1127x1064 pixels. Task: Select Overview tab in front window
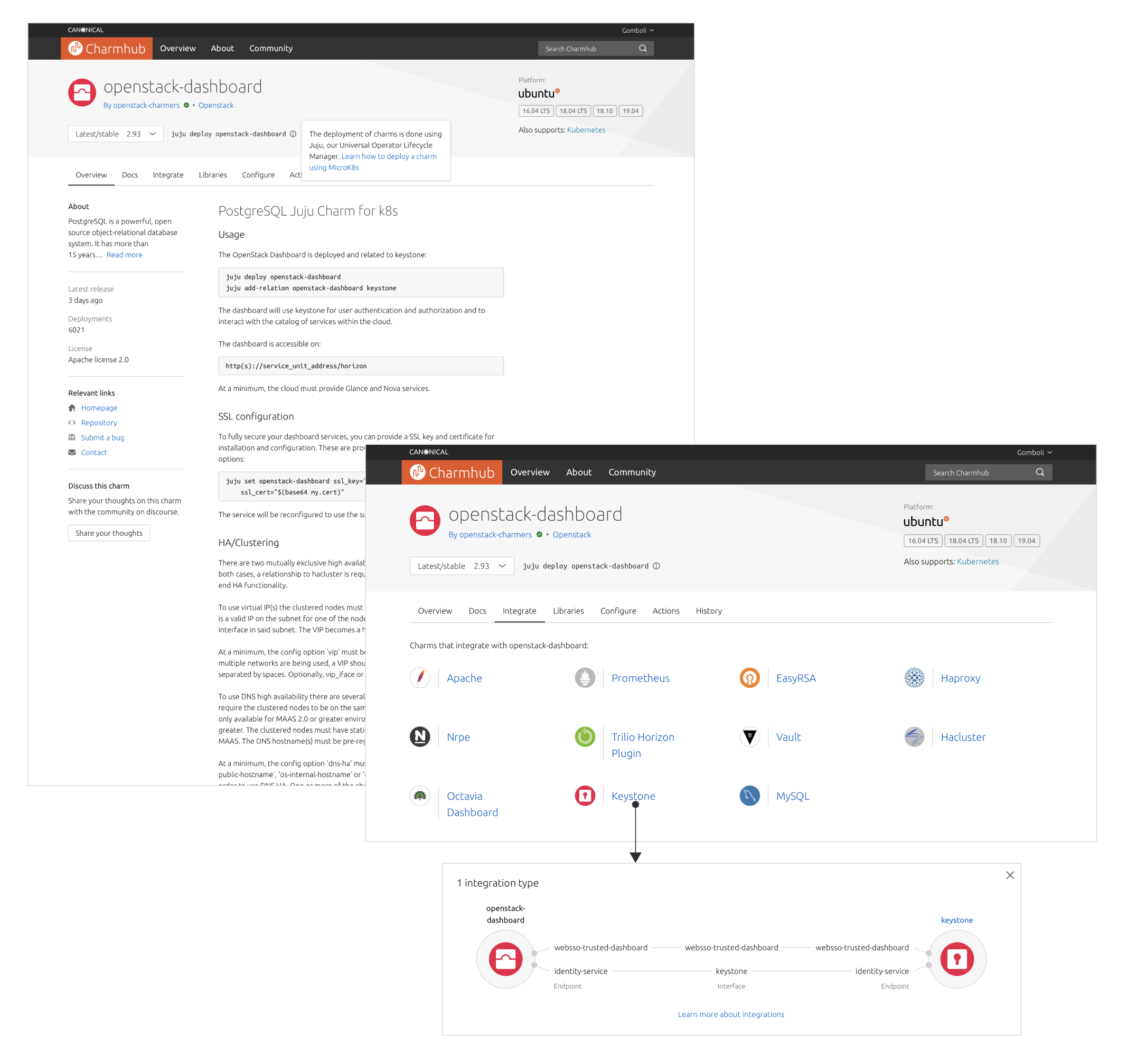435,611
